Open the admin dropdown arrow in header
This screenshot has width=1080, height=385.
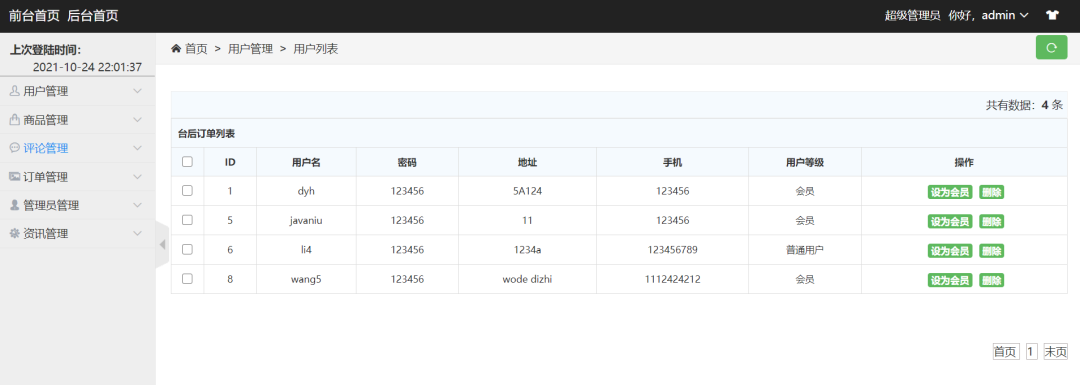pos(1024,15)
